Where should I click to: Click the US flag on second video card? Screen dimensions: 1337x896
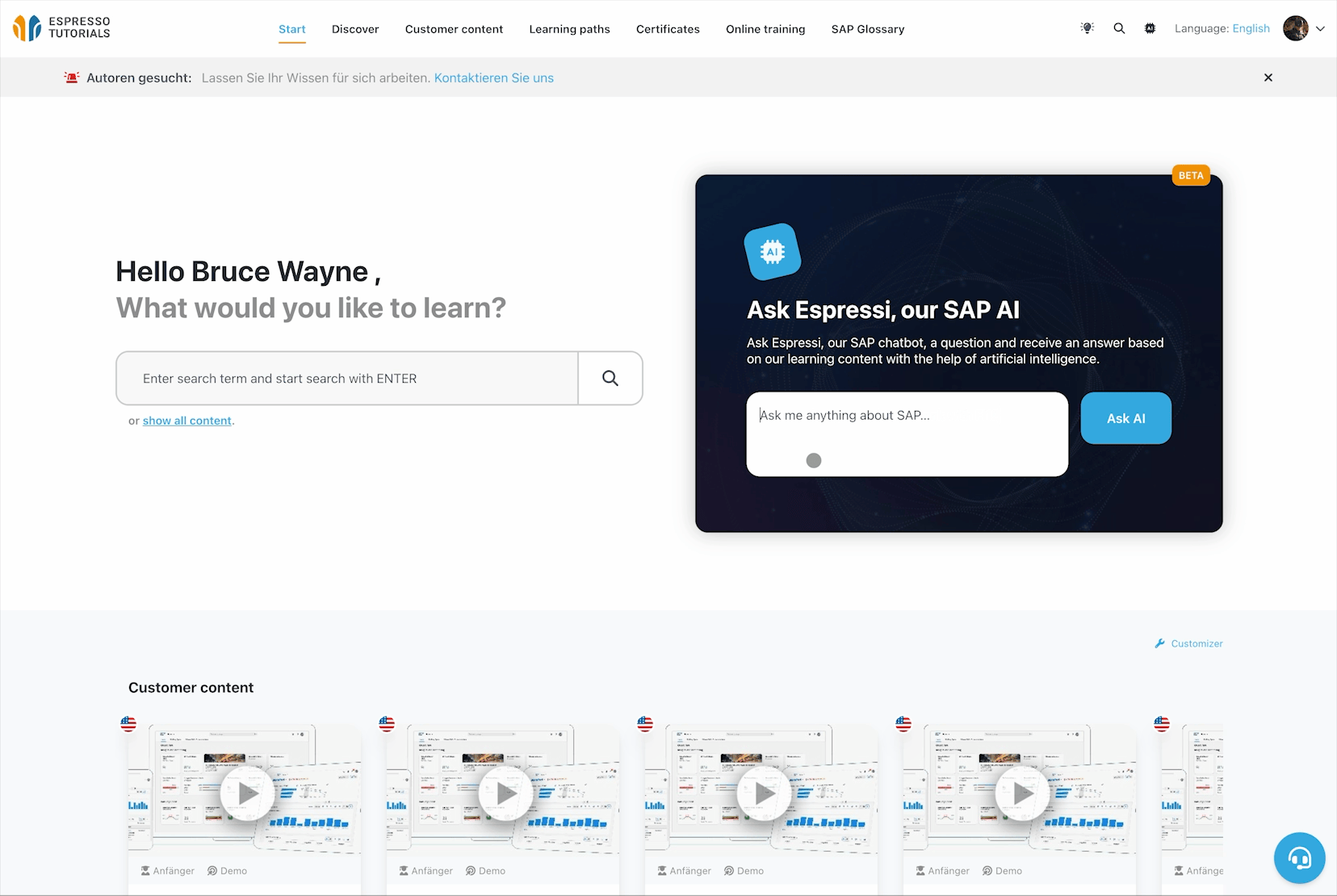[387, 723]
